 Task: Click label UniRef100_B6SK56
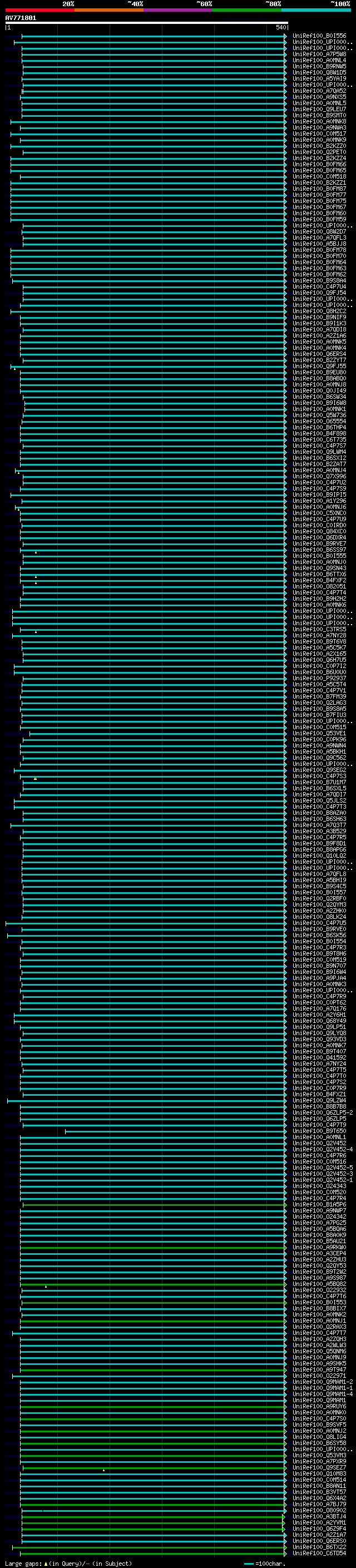tap(319, 936)
